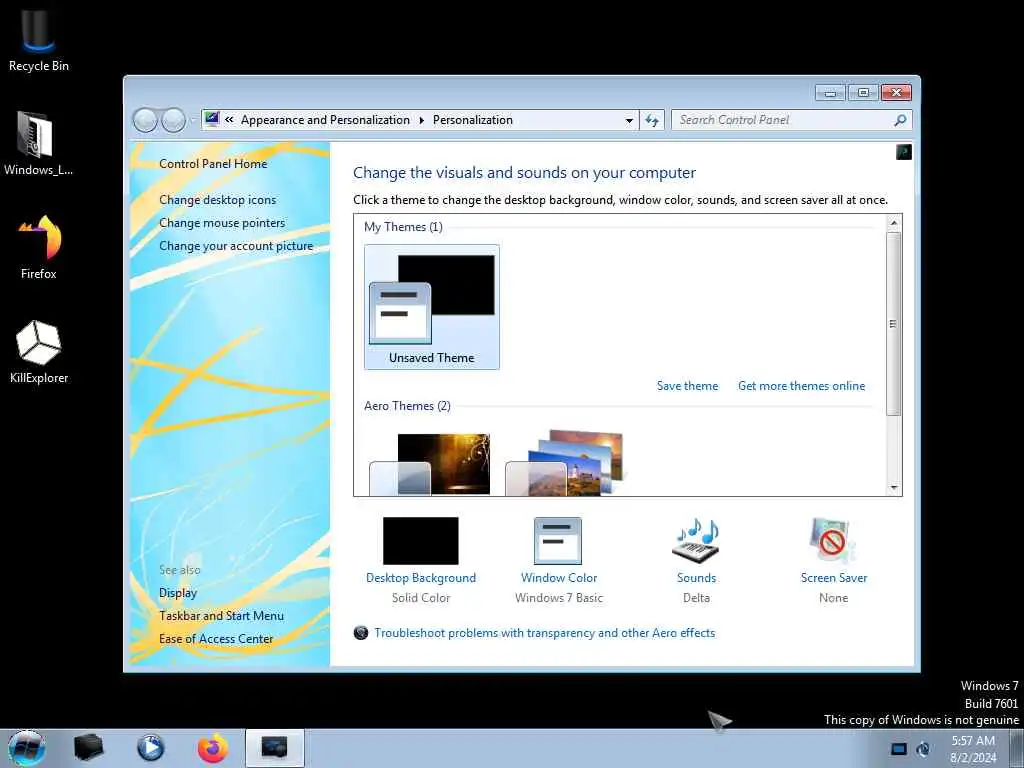Image resolution: width=1024 pixels, height=768 pixels.
Task: Open the Windows Start orb
Action: point(26,748)
